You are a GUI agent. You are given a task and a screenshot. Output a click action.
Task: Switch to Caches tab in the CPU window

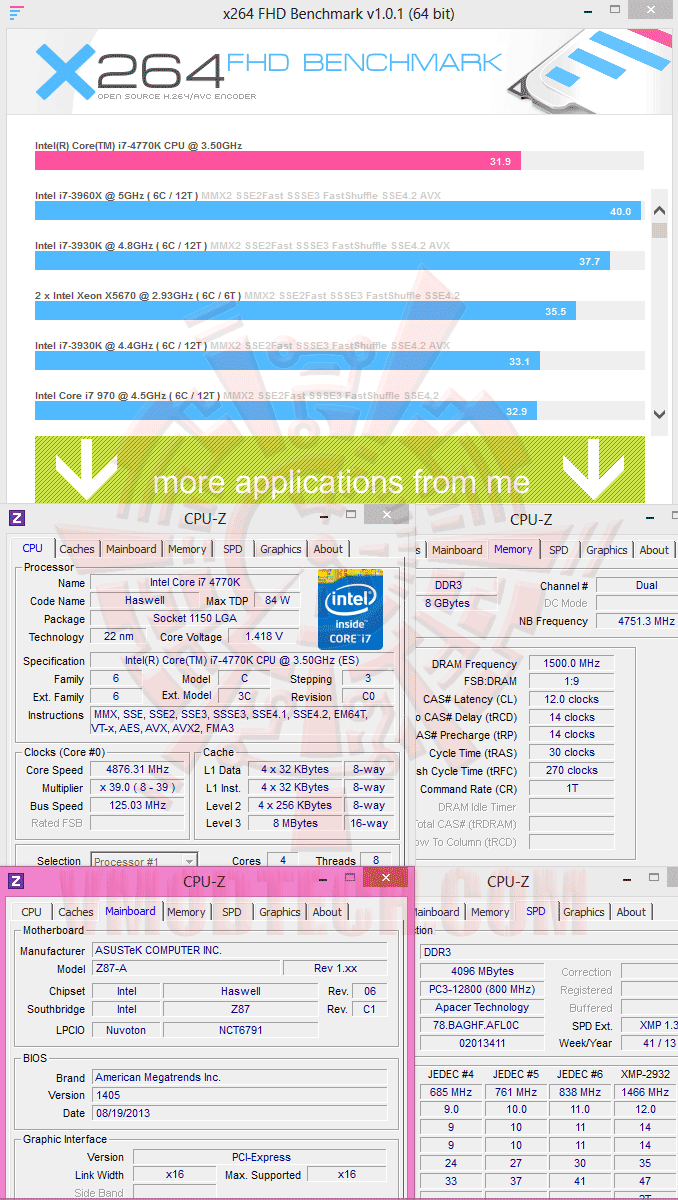point(77,549)
